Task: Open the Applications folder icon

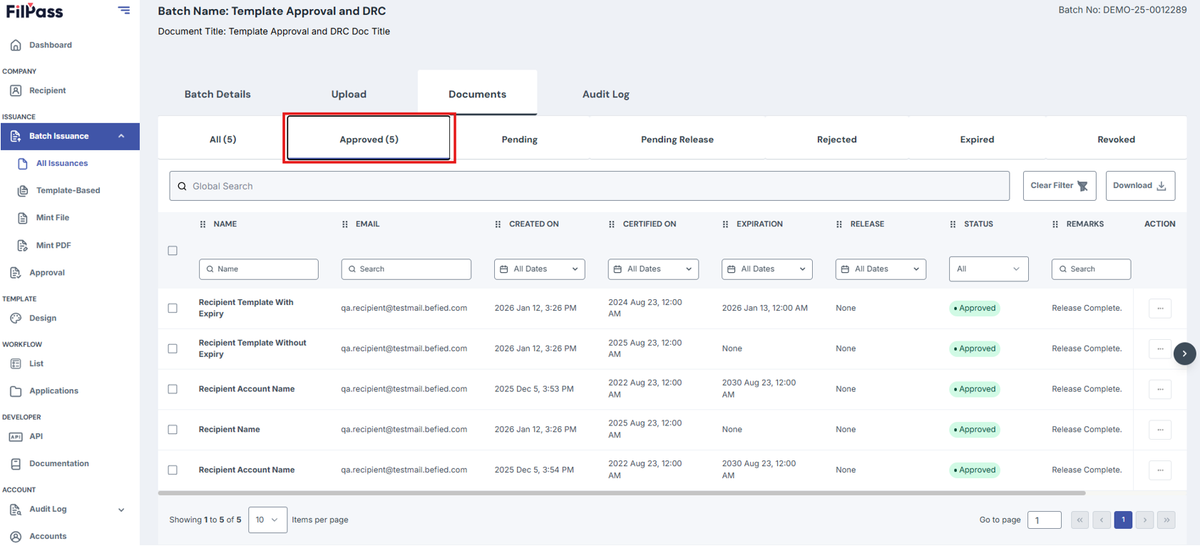Action: (15, 391)
